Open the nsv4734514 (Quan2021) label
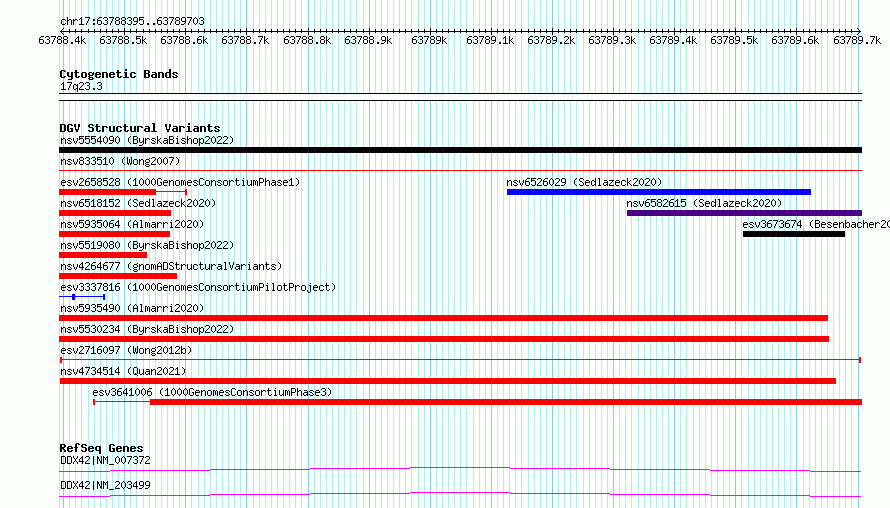Viewport: 890px width, 508px height. [123, 371]
